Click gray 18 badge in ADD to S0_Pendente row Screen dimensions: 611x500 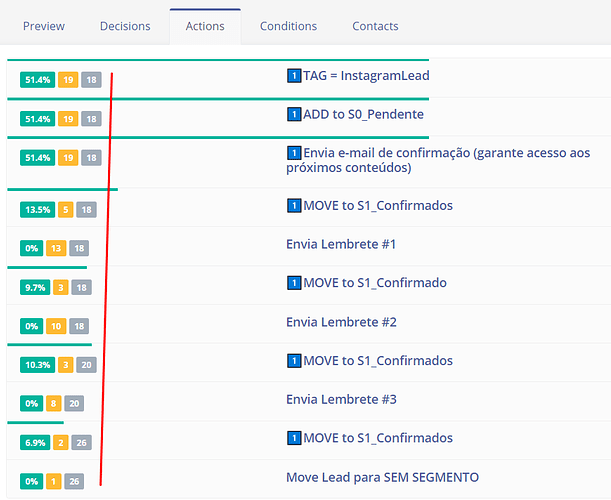91,119
